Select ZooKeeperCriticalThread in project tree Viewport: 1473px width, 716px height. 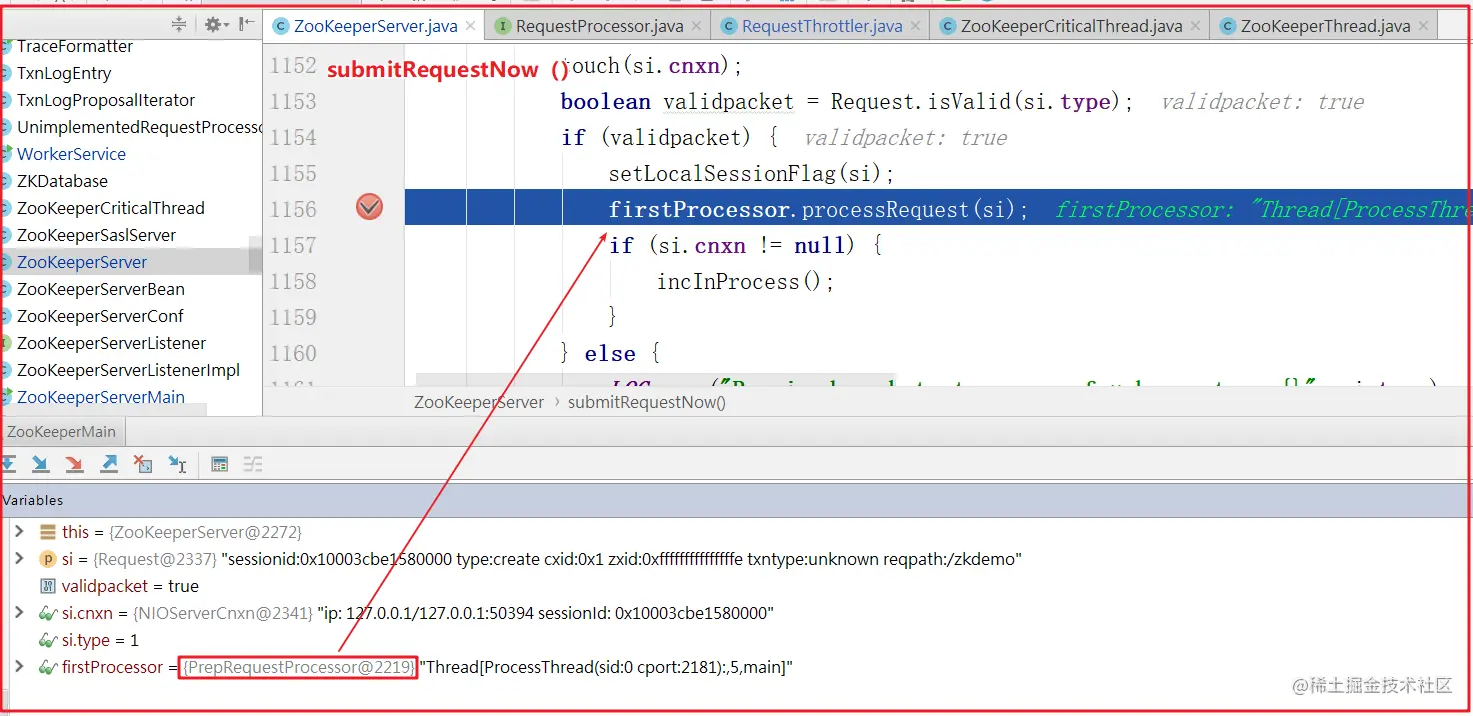[110, 208]
